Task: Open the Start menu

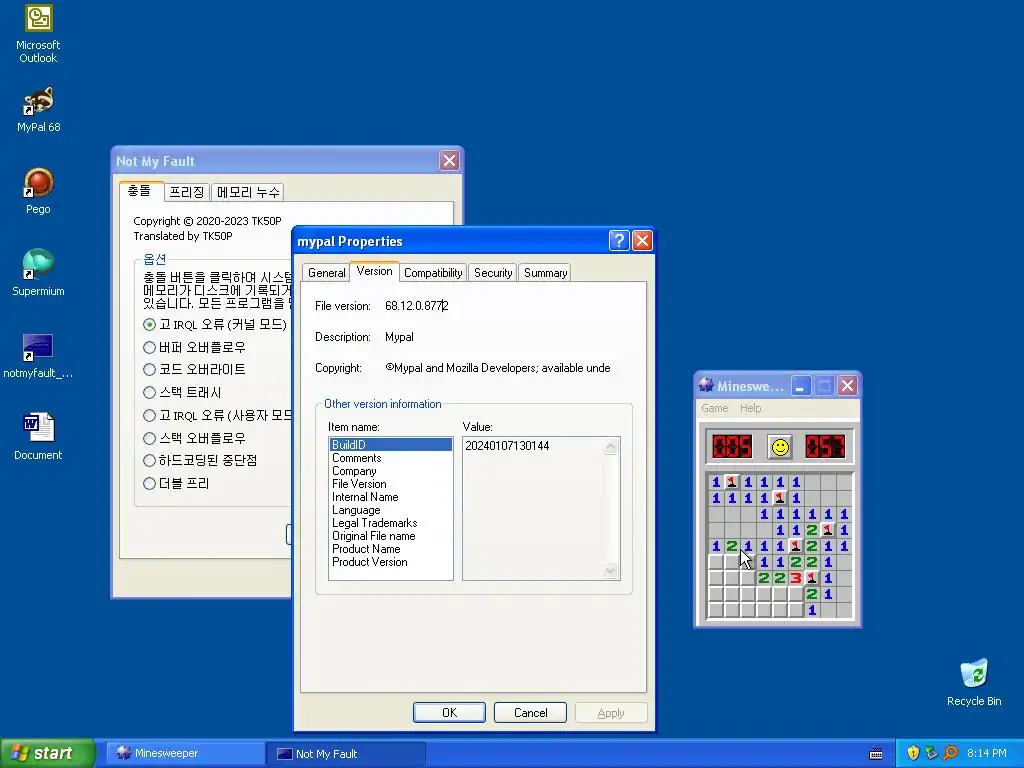Action: point(47,753)
